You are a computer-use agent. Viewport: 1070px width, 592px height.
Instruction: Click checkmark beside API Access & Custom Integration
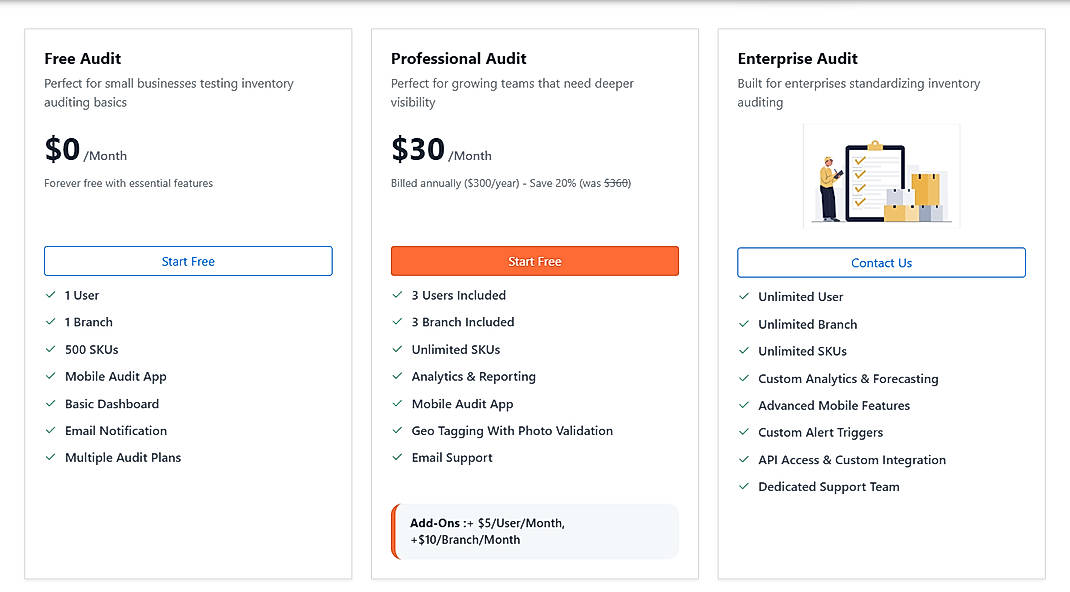point(744,459)
